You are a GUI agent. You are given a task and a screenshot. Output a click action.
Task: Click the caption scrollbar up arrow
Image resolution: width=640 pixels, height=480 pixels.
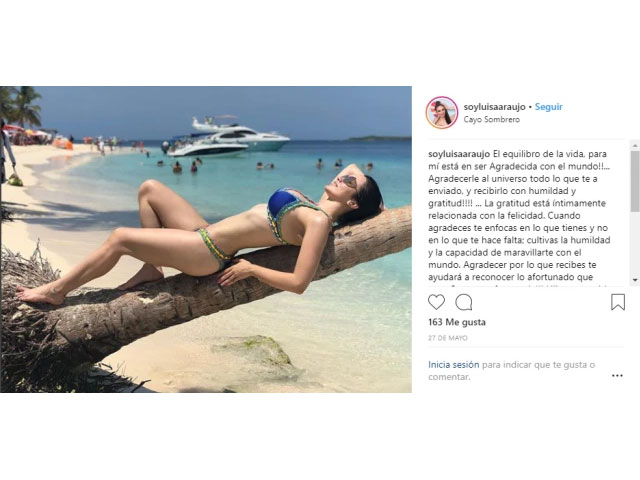pyautogui.click(x=635, y=145)
